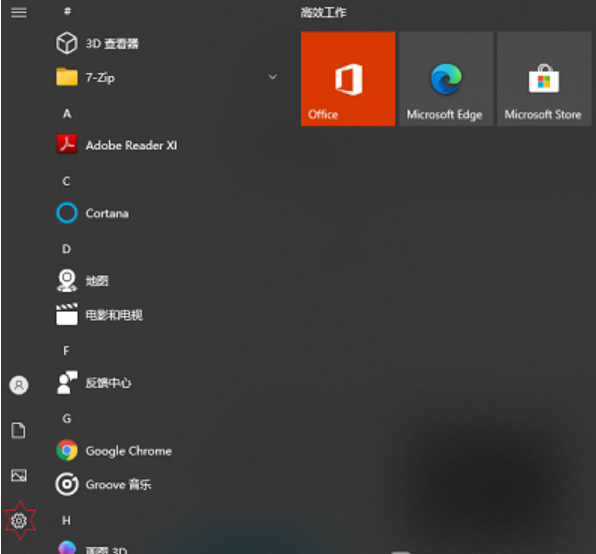Open the Pictures sidebar icon

(19, 475)
